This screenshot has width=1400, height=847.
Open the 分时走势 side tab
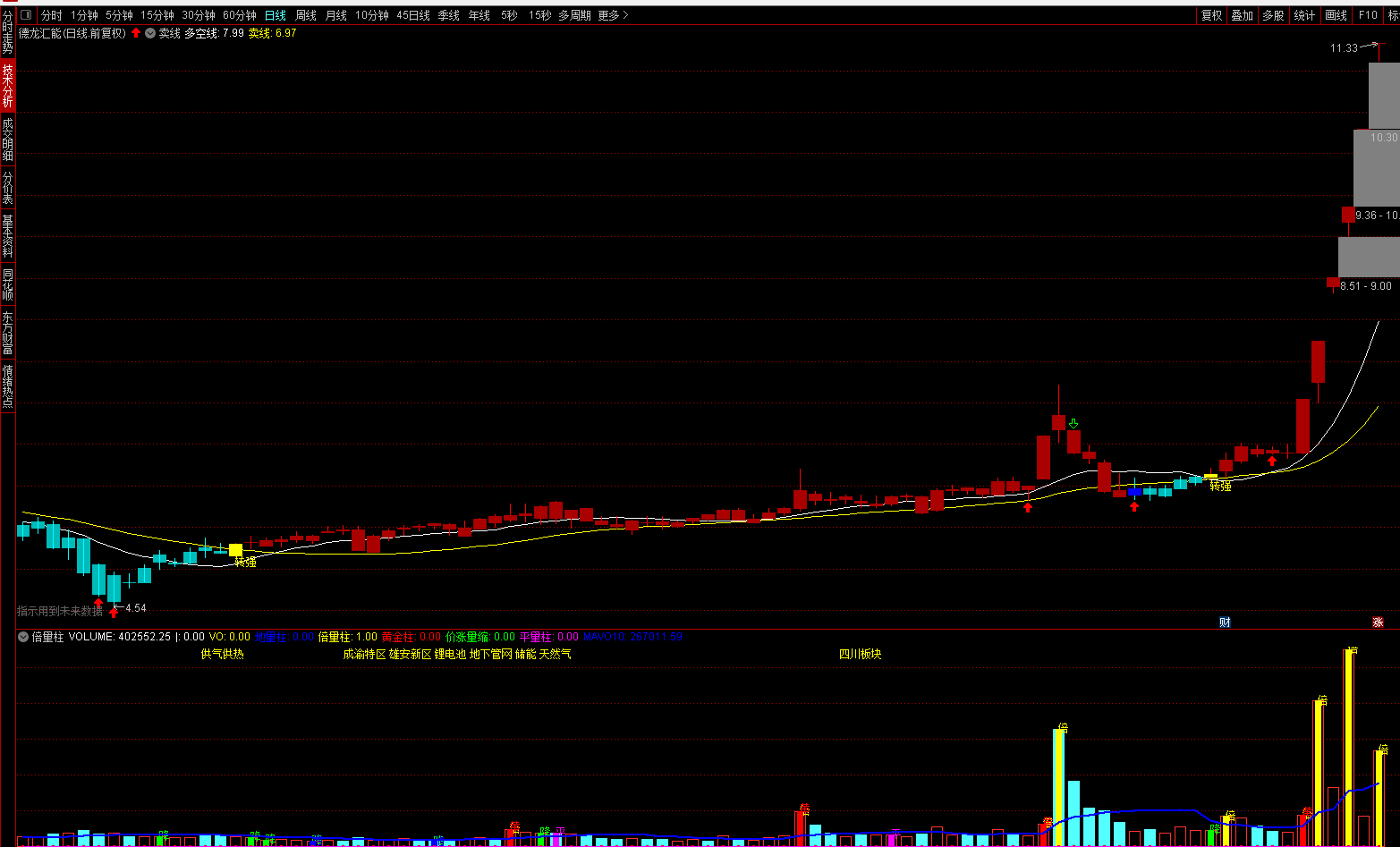tap(7, 31)
